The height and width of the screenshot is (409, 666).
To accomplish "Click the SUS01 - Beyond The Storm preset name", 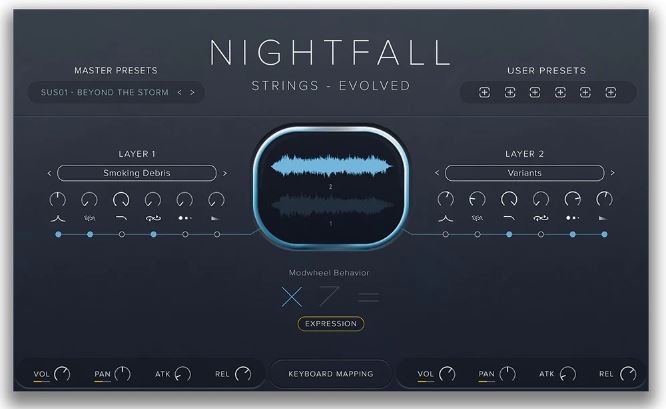I will 104,92.
